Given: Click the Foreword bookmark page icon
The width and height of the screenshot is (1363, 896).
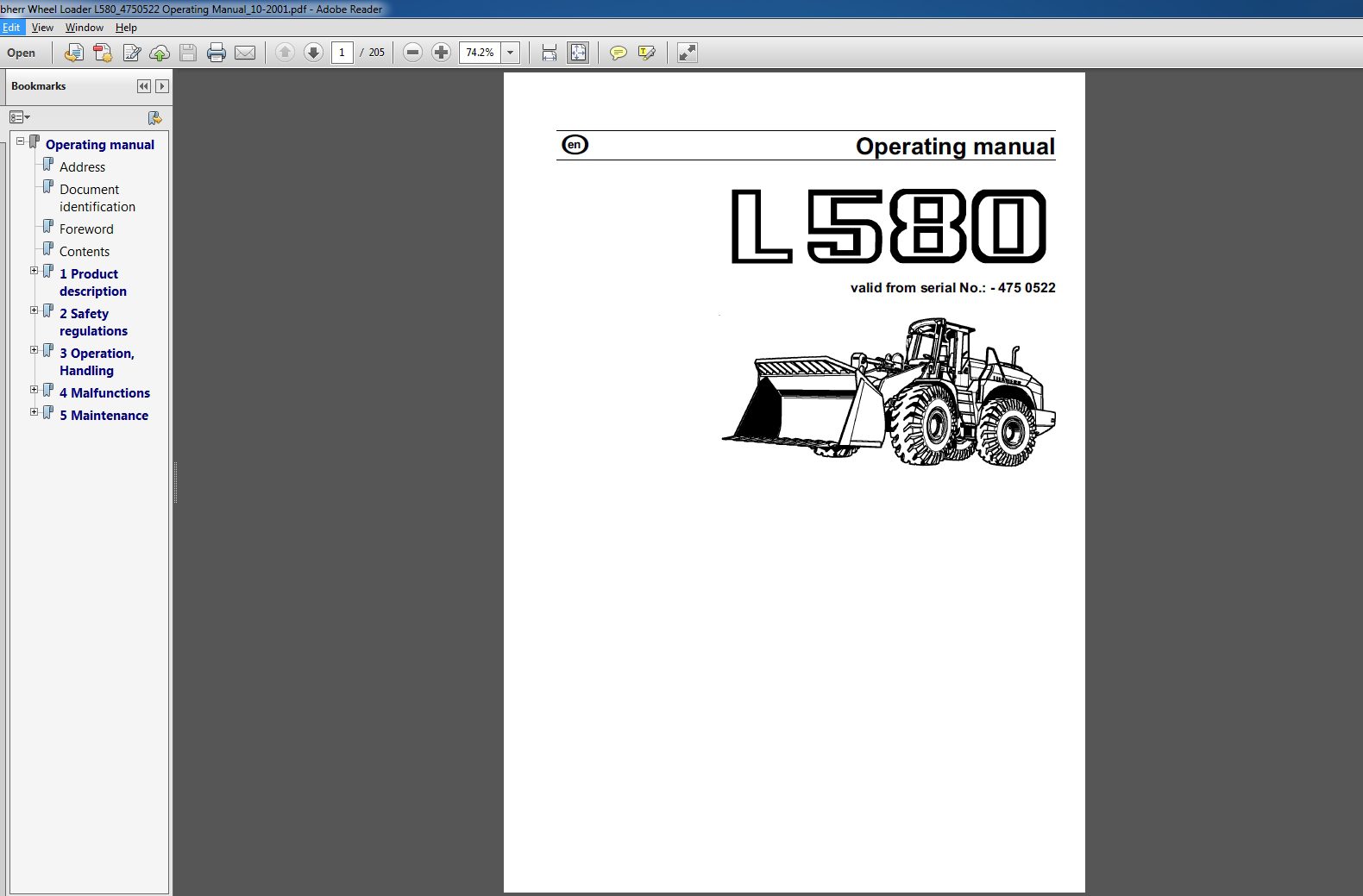Looking at the screenshot, I should tap(48, 226).
